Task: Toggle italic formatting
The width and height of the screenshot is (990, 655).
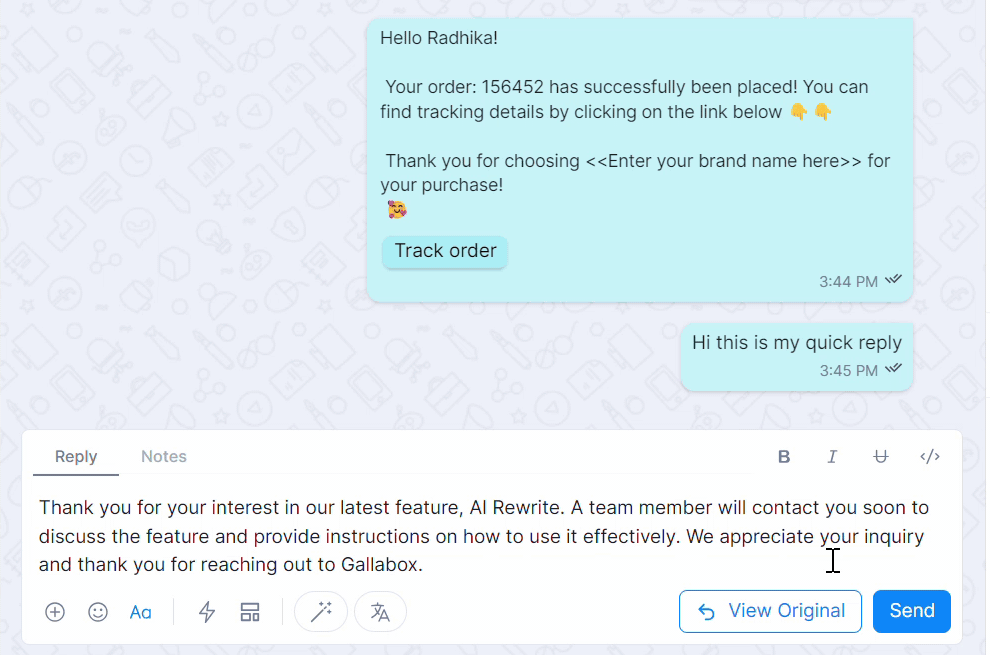Action: click(x=832, y=457)
